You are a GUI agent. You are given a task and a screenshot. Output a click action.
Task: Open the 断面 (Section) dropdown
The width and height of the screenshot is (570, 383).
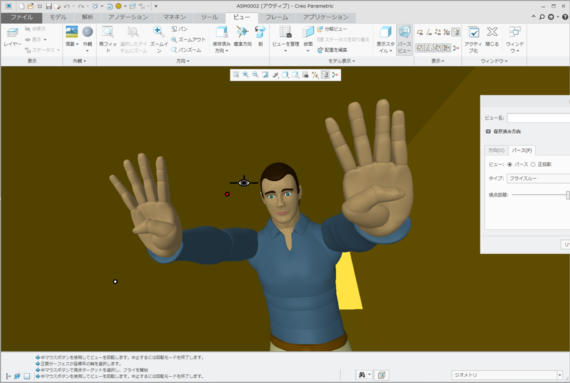(x=308, y=47)
